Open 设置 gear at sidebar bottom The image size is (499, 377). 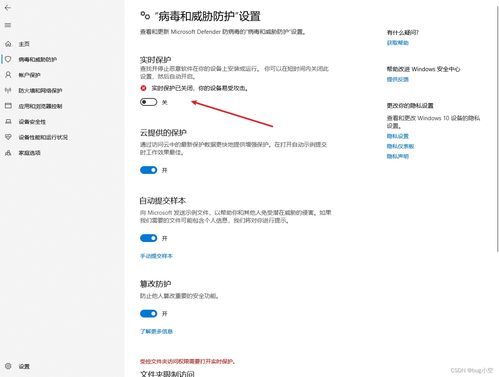pos(8,366)
